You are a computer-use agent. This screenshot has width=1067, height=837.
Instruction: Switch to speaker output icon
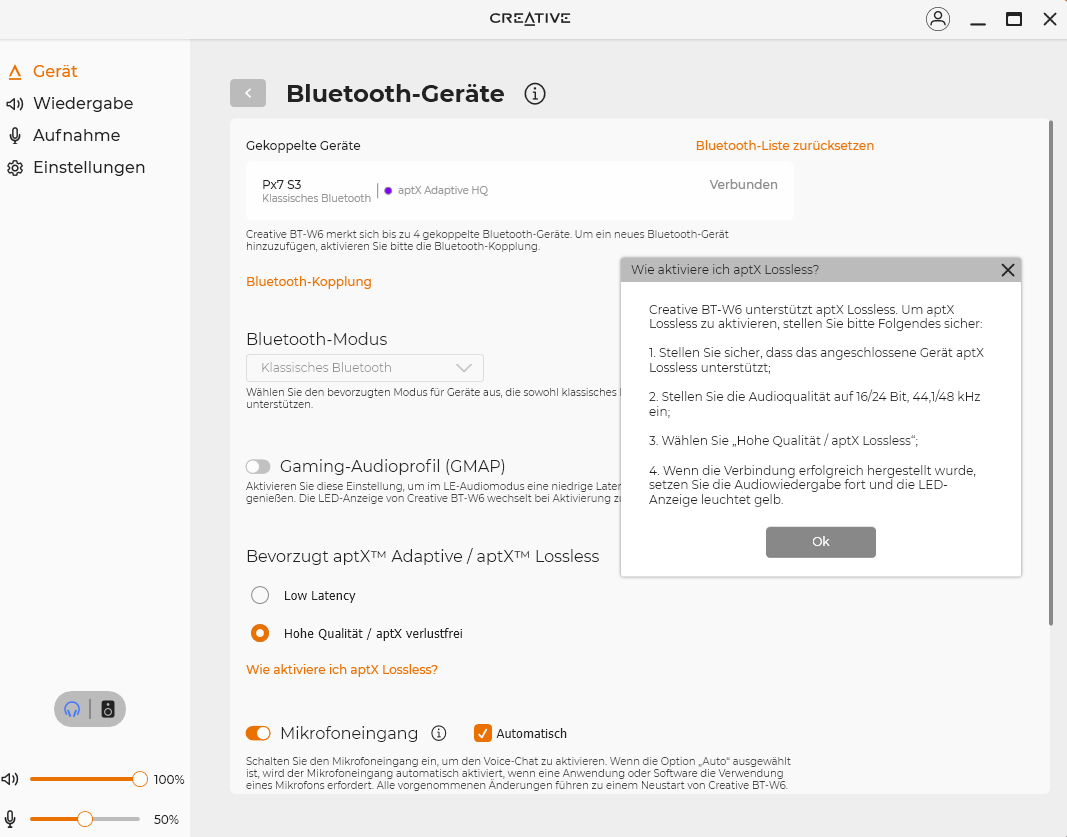[x=108, y=709]
